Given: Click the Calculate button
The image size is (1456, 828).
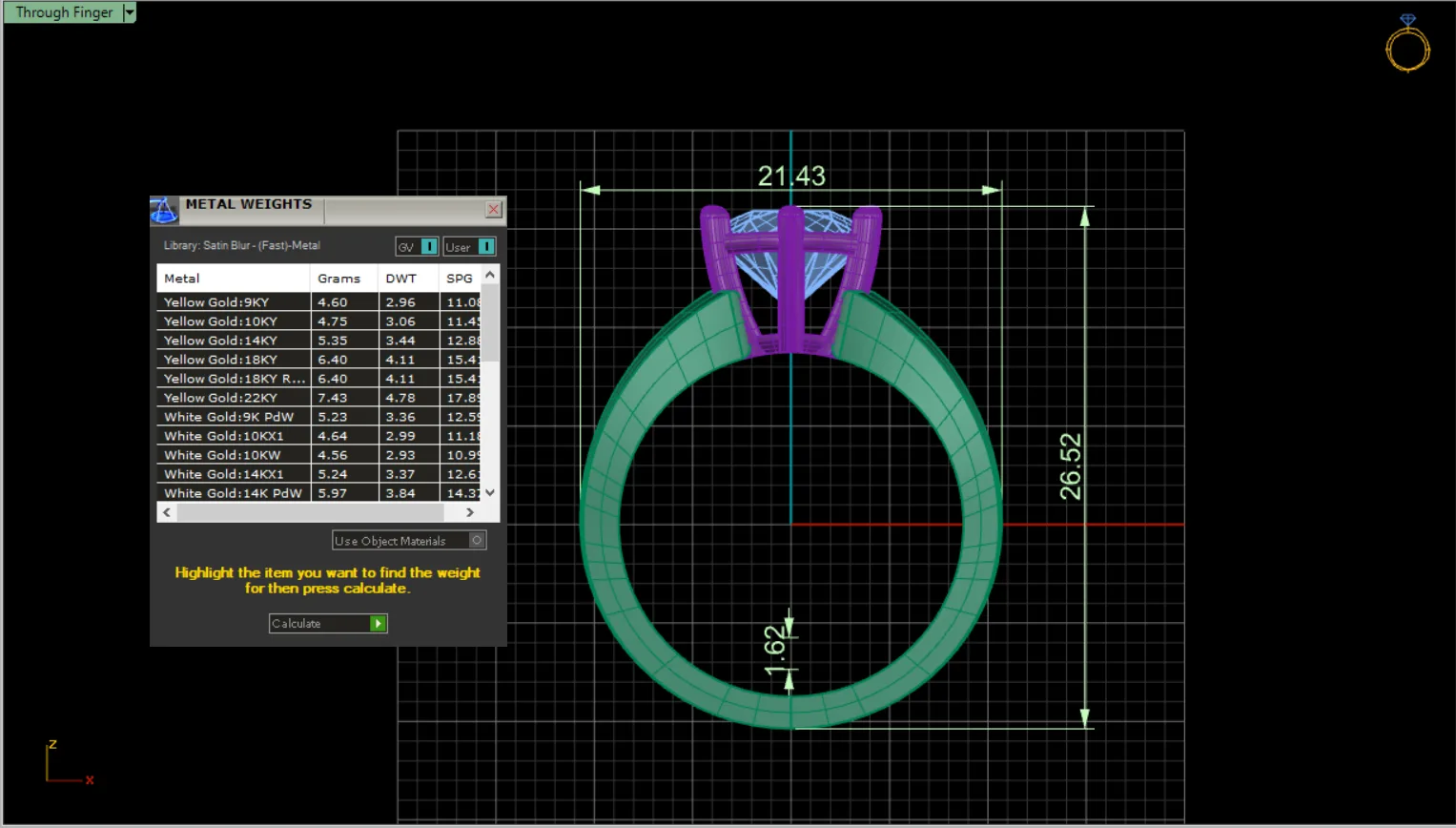Looking at the screenshot, I should [328, 624].
